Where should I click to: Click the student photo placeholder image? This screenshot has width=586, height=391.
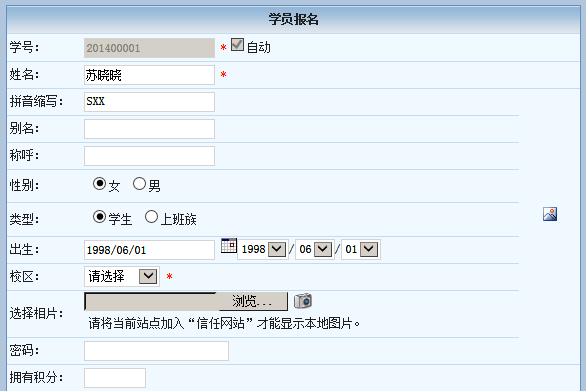click(x=550, y=214)
